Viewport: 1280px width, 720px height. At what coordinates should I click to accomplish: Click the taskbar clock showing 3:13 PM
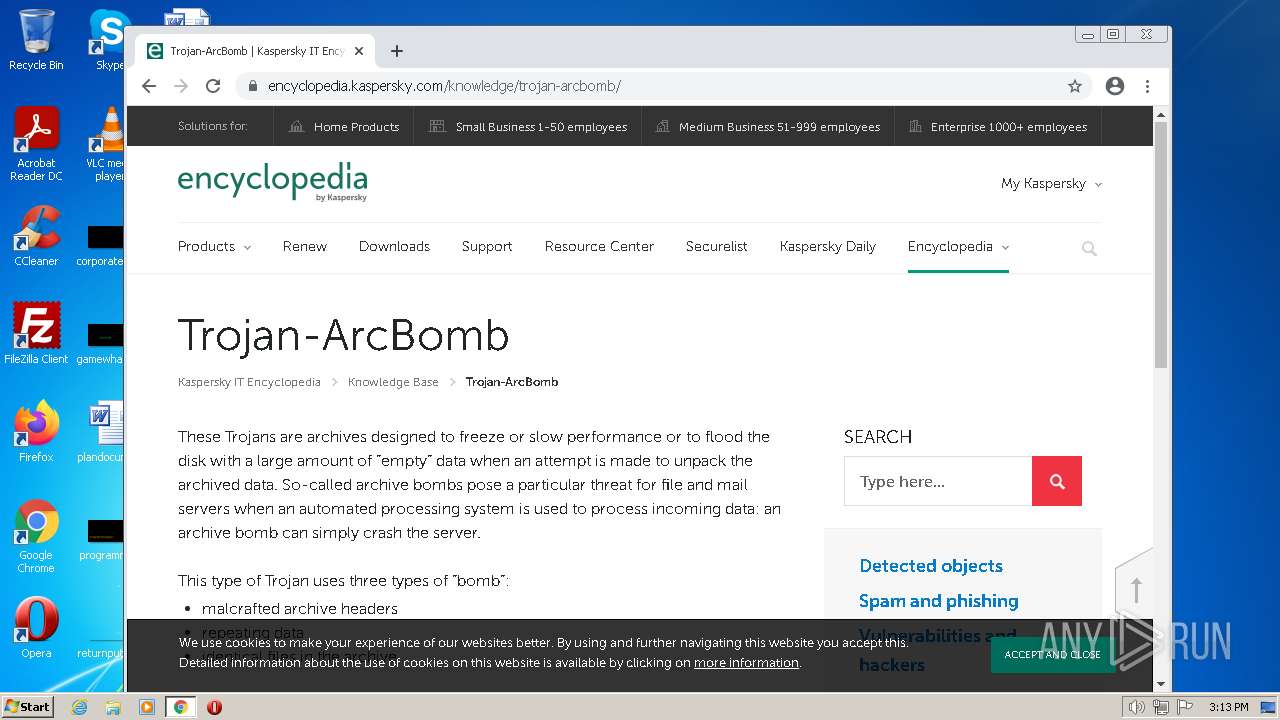click(1229, 707)
